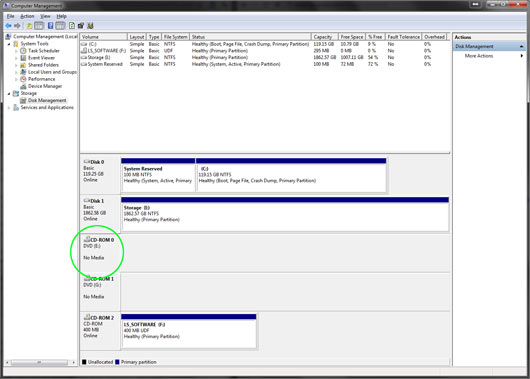Sort by the Fault Tolerance column header
530x379 pixels.
404,37
